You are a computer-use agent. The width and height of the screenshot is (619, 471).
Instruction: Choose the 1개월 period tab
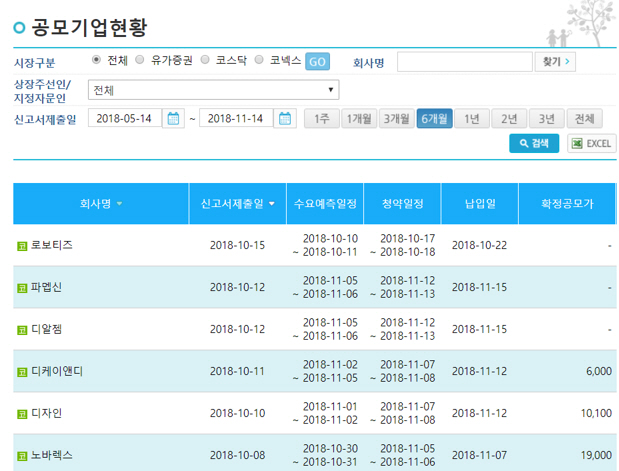pyautogui.click(x=359, y=118)
